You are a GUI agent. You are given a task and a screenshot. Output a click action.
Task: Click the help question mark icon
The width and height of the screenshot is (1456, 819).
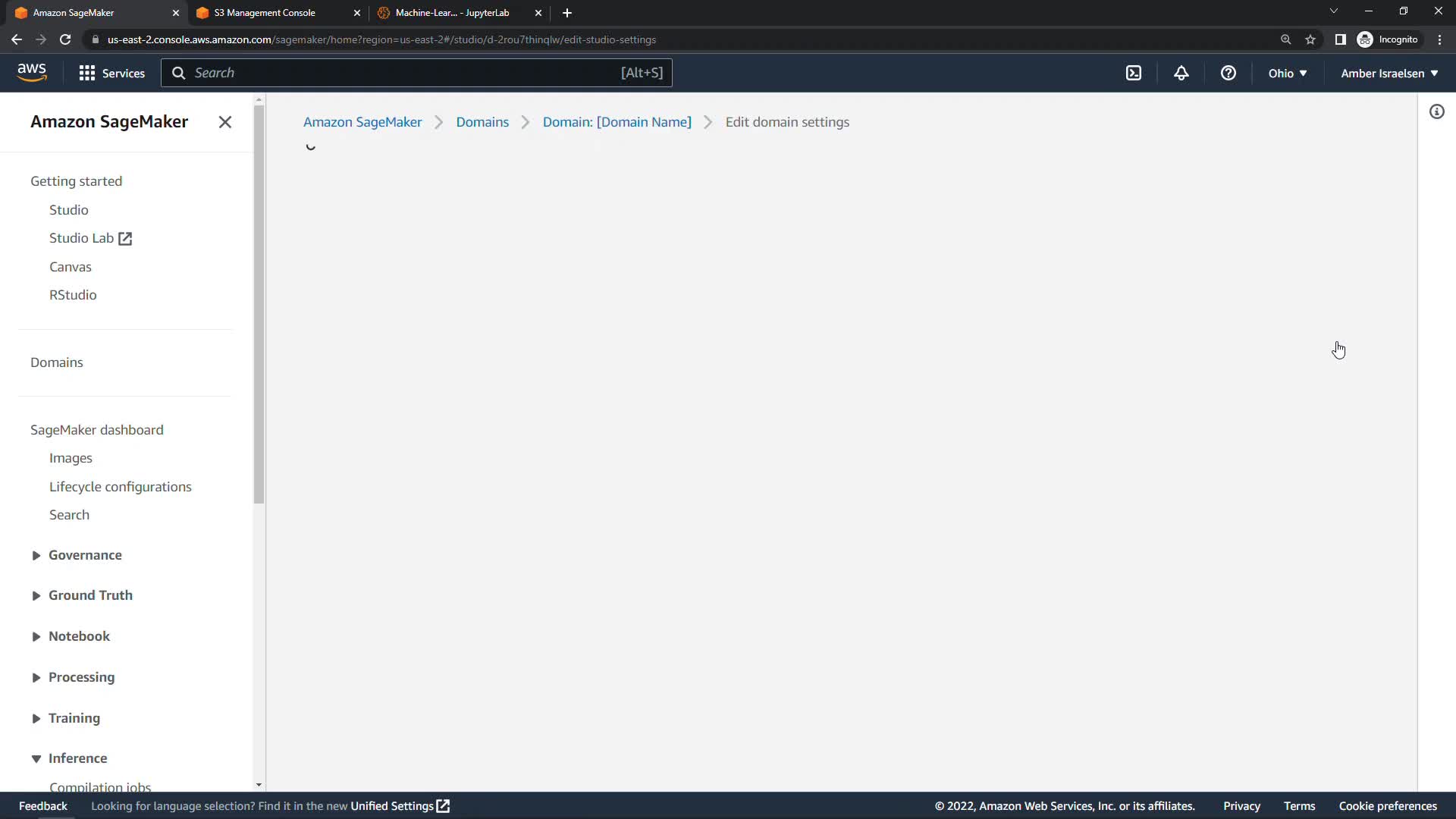(1228, 73)
